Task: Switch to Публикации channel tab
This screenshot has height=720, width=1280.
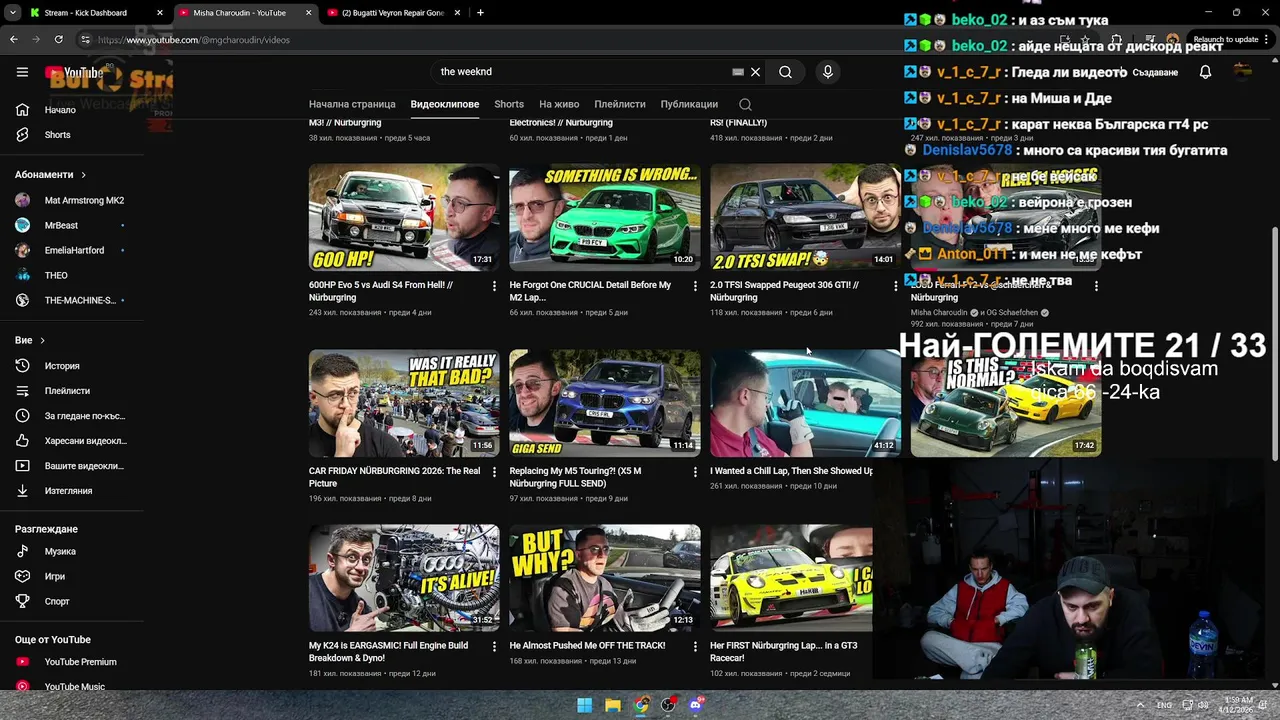Action: click(x=689, y=104)
